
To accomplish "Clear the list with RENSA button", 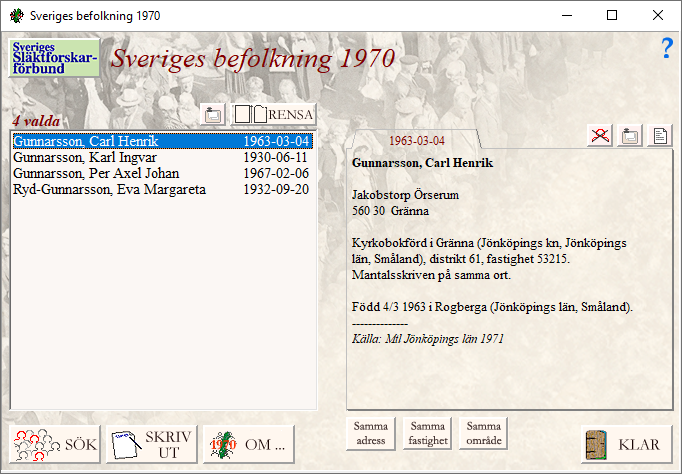I will 274,115.
